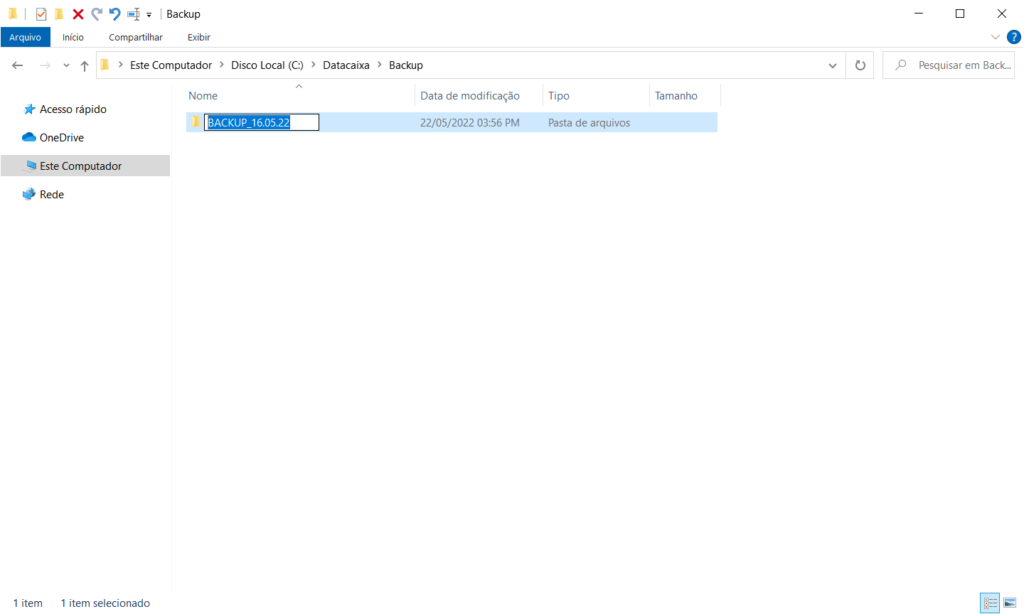
Task: Open Customize Quick Access Toolbar dropdown
Action: (x=149, y=15)
